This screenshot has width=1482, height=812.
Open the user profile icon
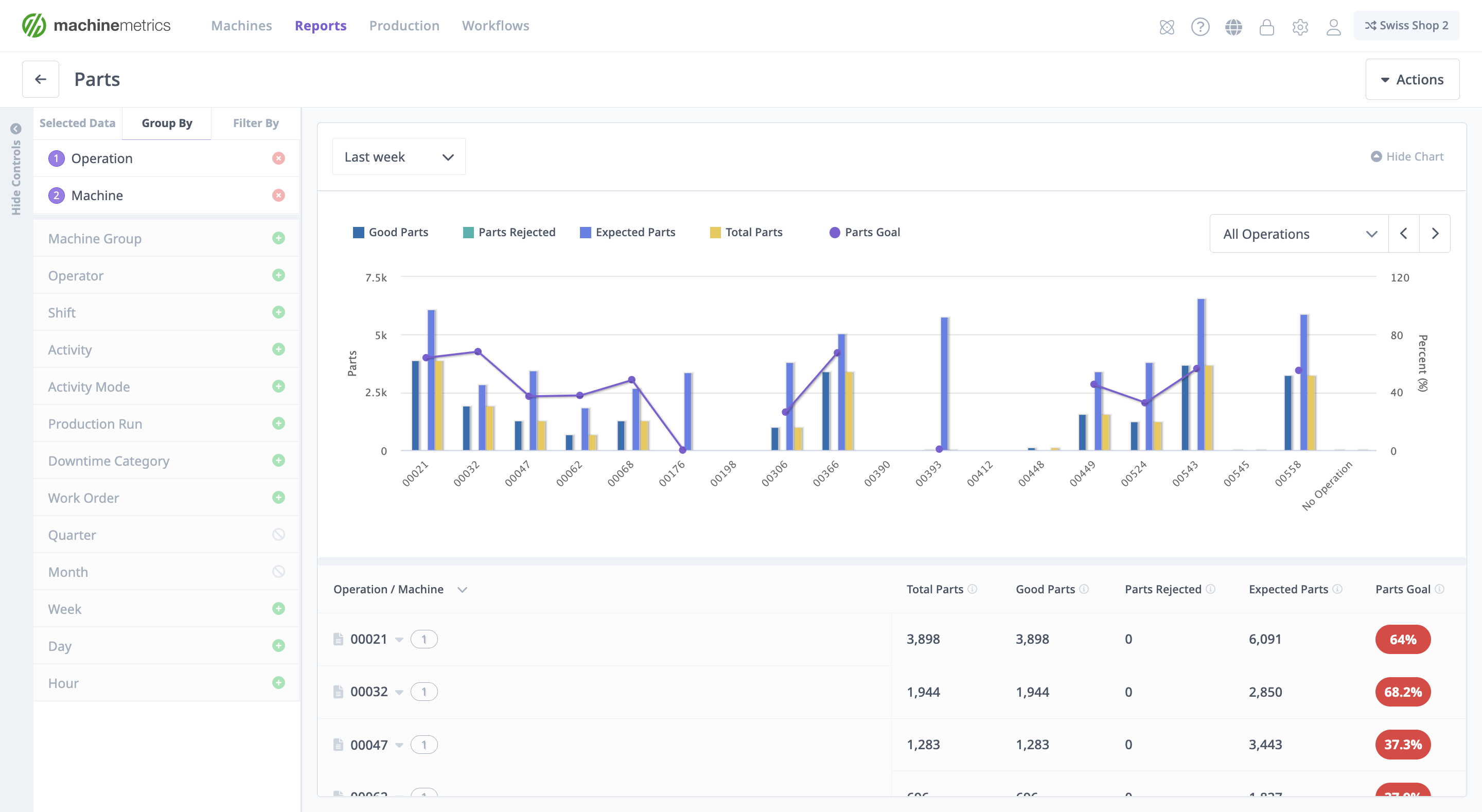1334,26
